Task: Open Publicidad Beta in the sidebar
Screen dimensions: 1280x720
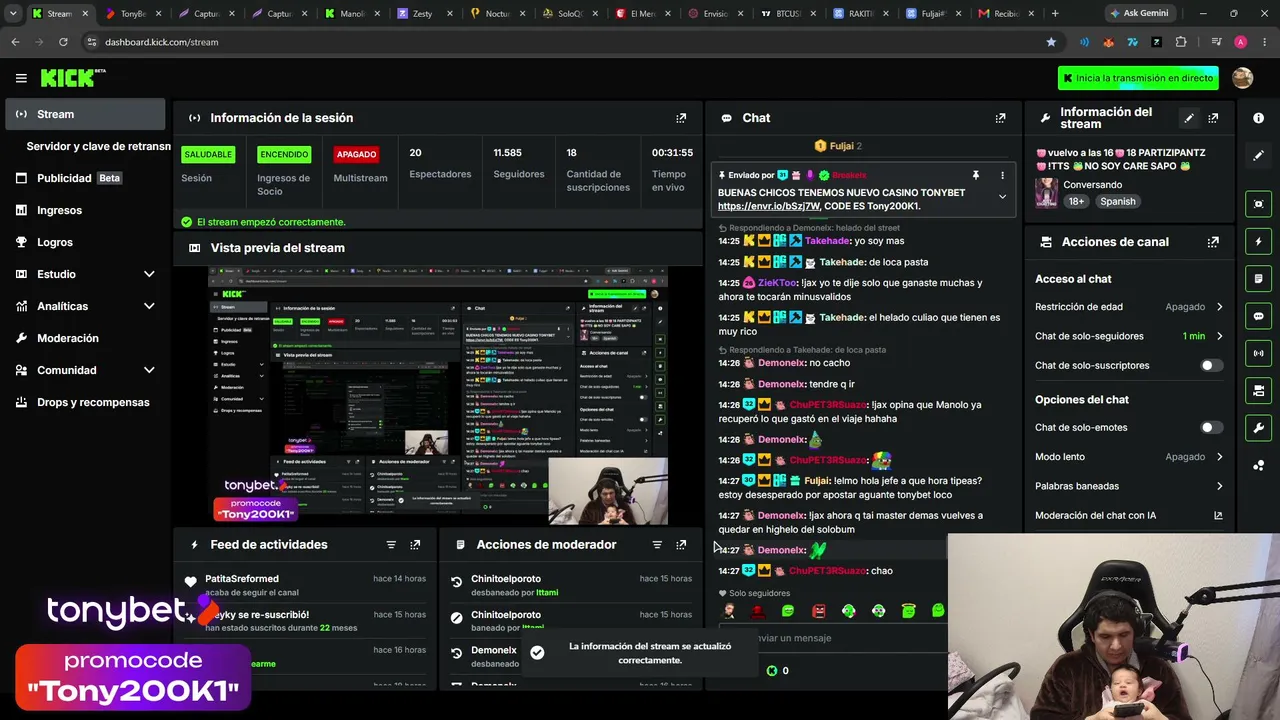Action: pyautogui.click(x=86, y=178)
